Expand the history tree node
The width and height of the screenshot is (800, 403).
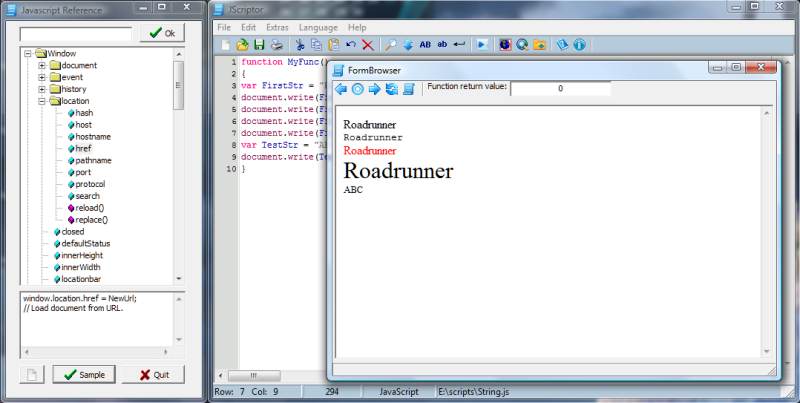[42, 89]
